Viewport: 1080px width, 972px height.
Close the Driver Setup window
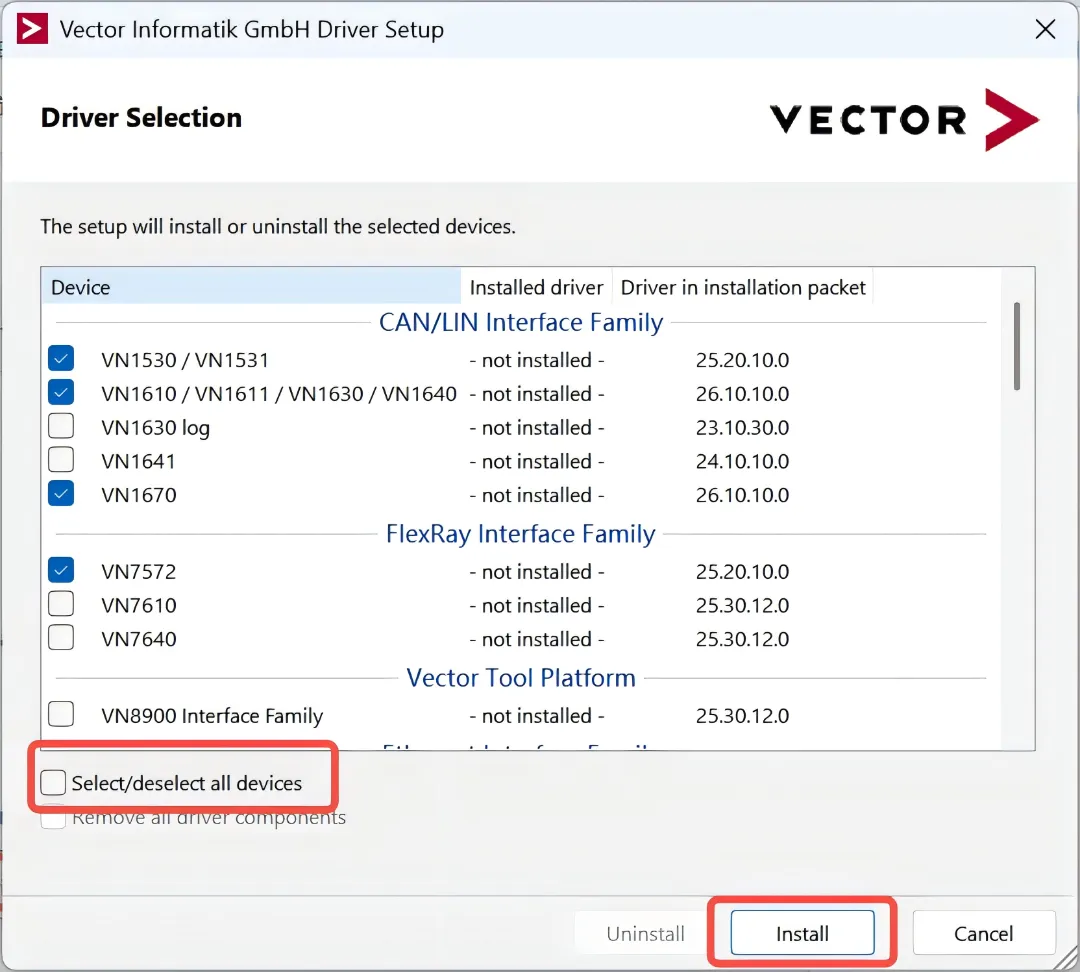click(x=1045, y=29)
